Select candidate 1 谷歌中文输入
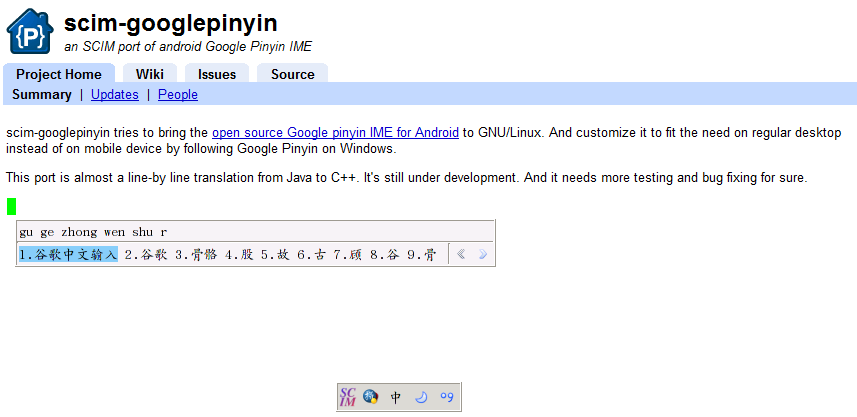857x417 pixels. [x=68, y=255]
